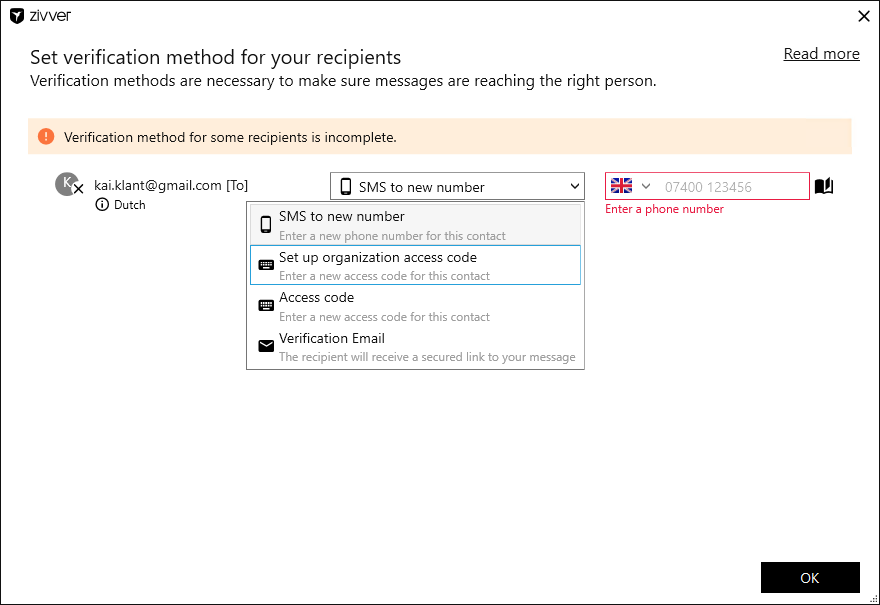Image resolution: width=880 pixels, height=605 pixels.
Task: Open the Read more link
Action: (x=821, y=54)
